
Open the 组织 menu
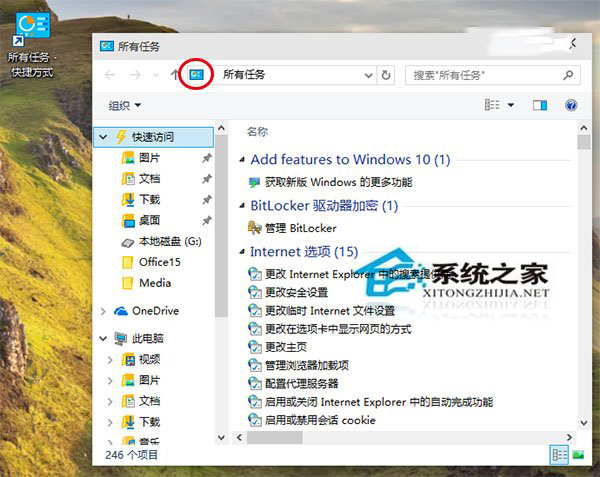(124, 105)
